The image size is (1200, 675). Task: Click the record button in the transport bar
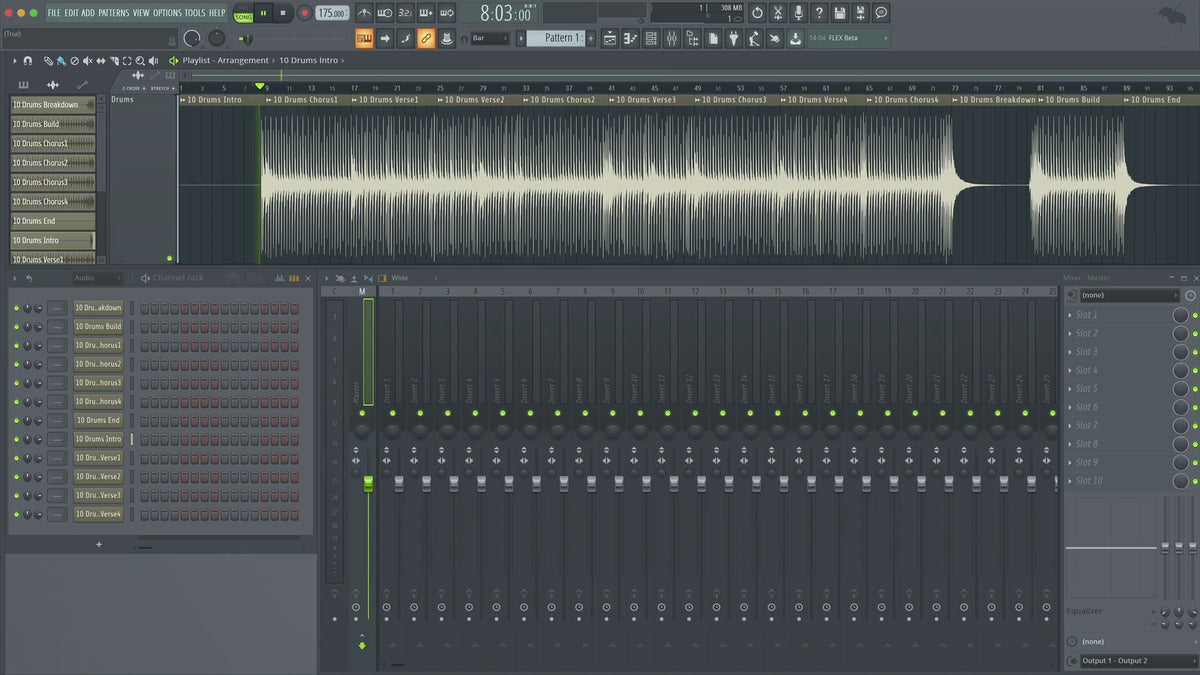coord(304,13)
